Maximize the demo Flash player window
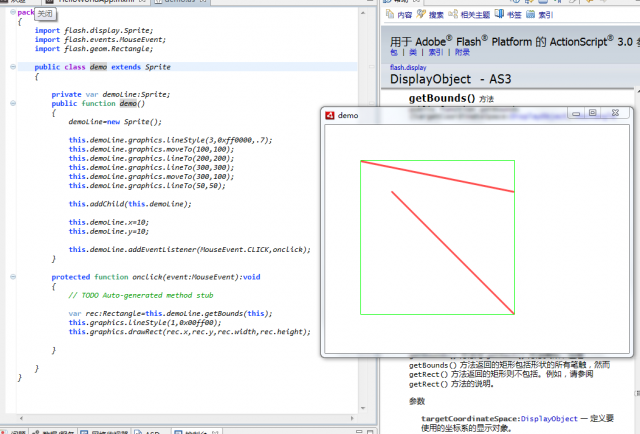The width and height of the screenshot is (640, 434). (x=593, y=115)
